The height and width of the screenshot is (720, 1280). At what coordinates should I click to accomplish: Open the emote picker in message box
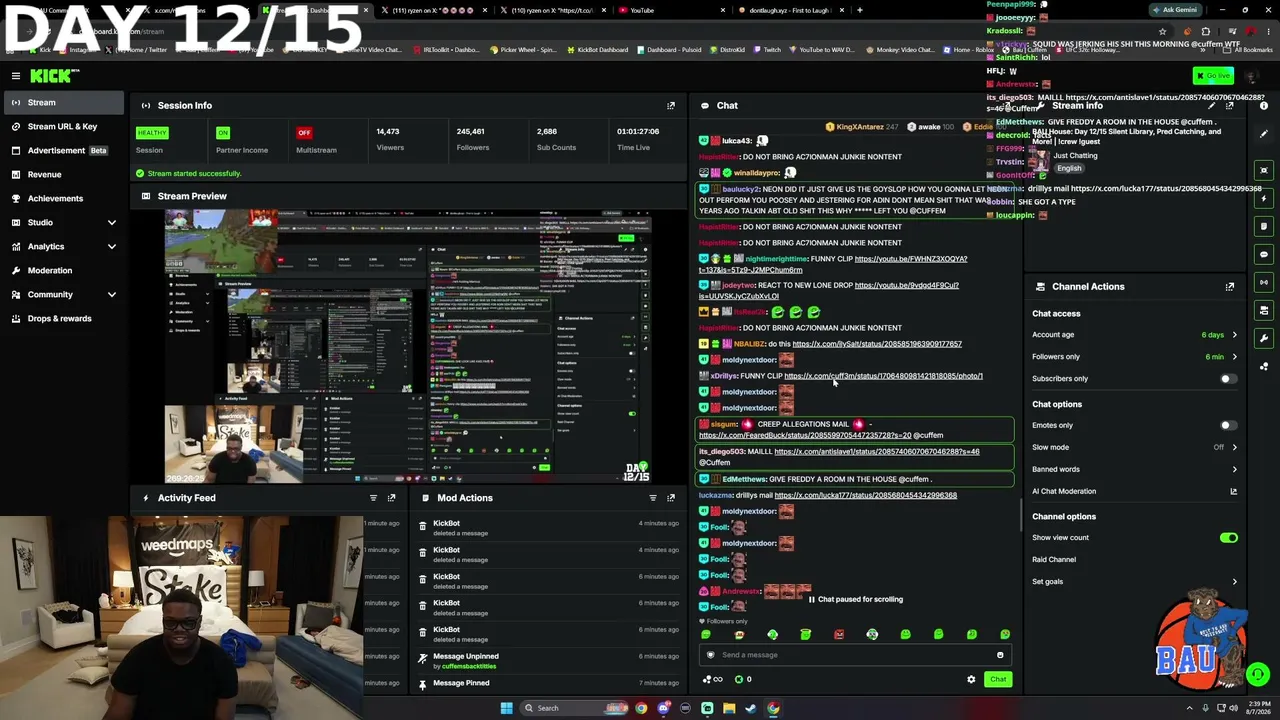pyautogui.click(x=1000, y=655)
